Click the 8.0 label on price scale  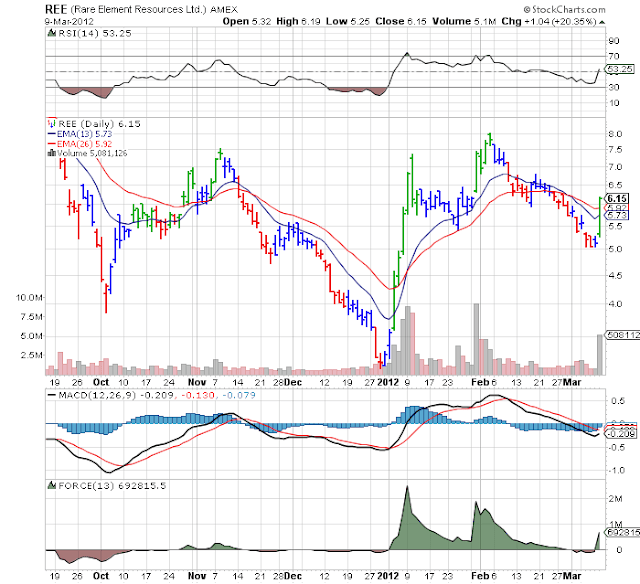616,134
